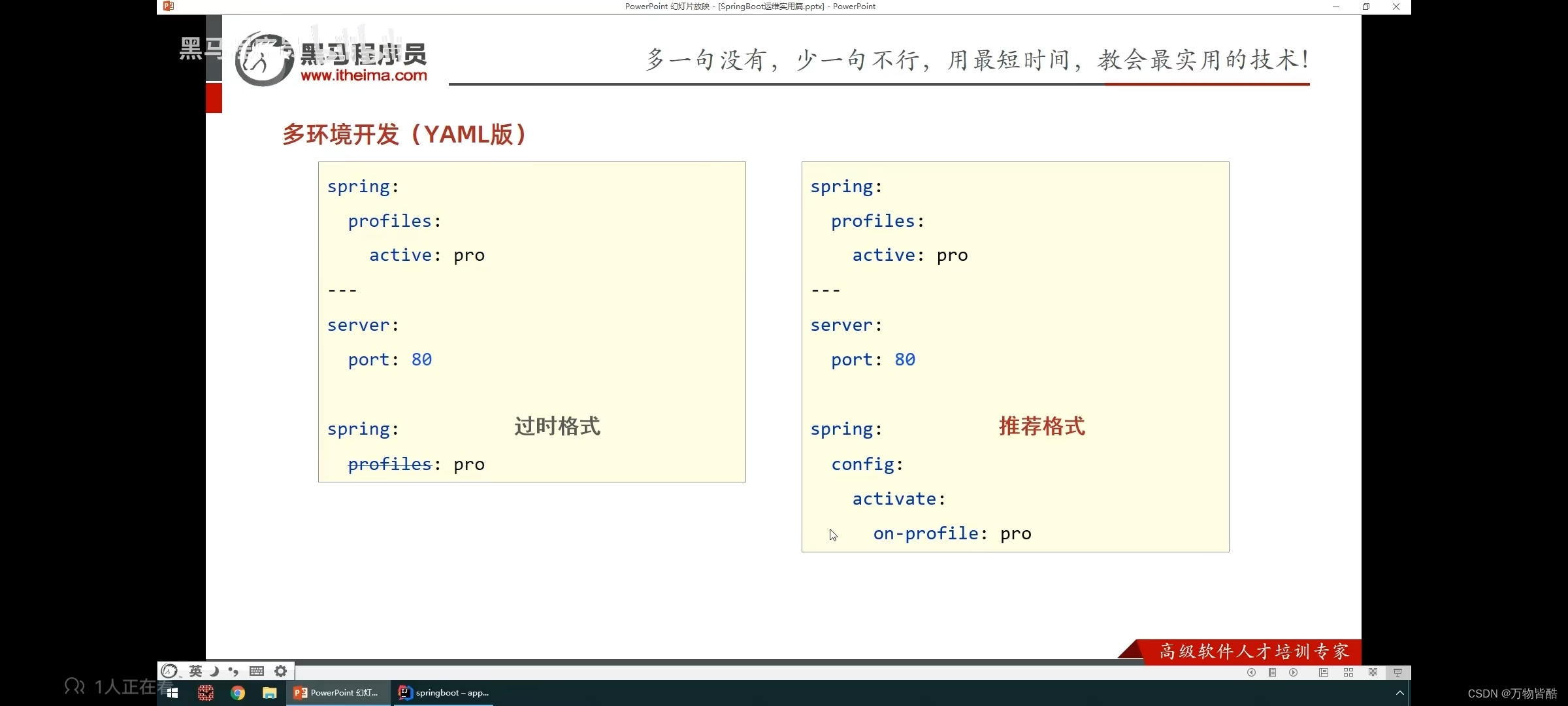Click the 过时格式 label
Screen dimensions: 1568x706
click(557, 426)
